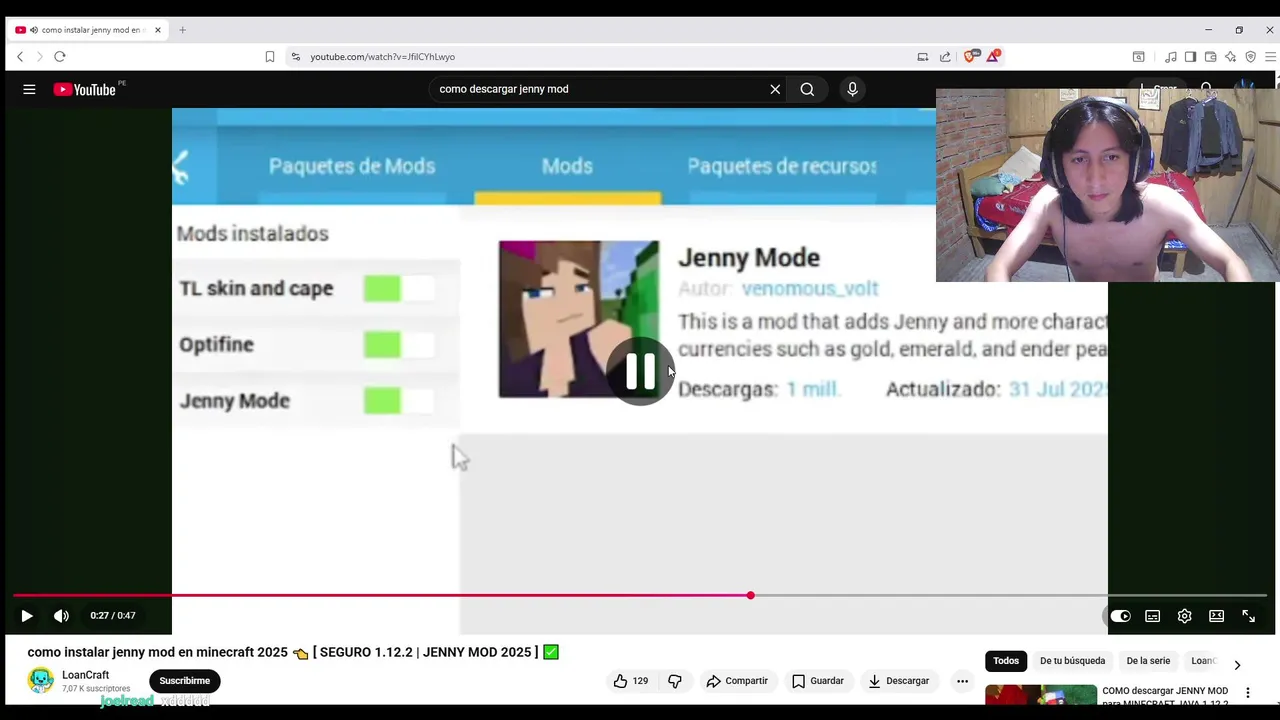Open the LoanCraft channel avatar
The height and width of the screenshot is (720, 1280).
(x=41, y=681)
